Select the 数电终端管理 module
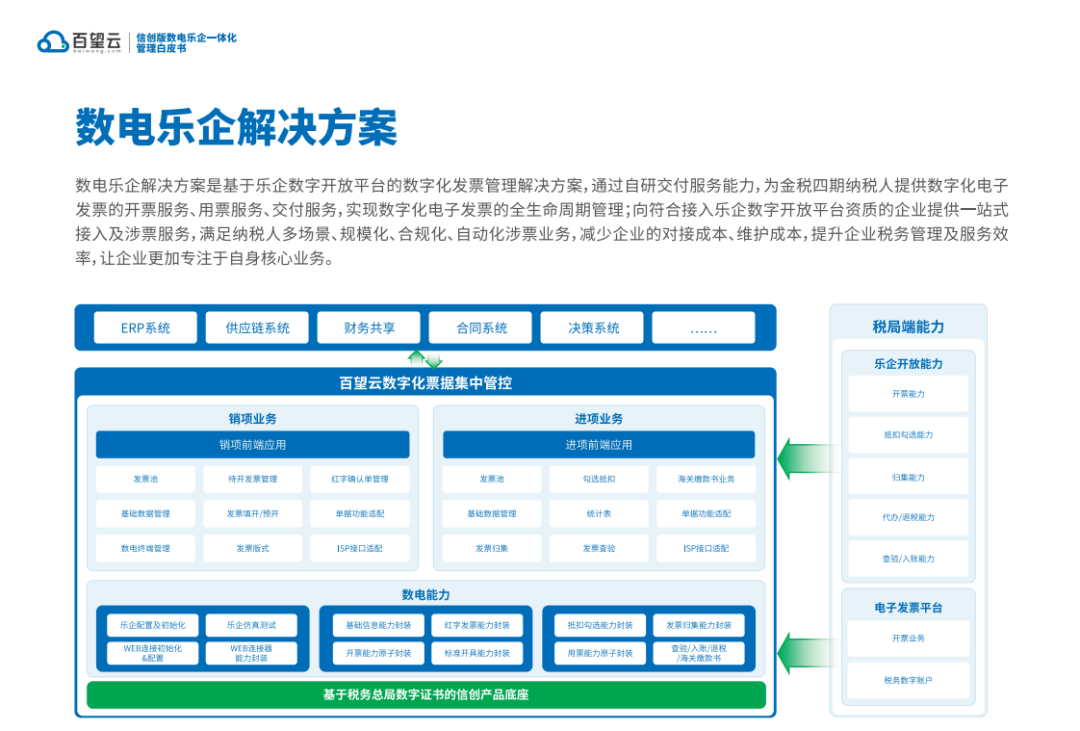This screenshot has width=1080, height=731. [144, 548]
